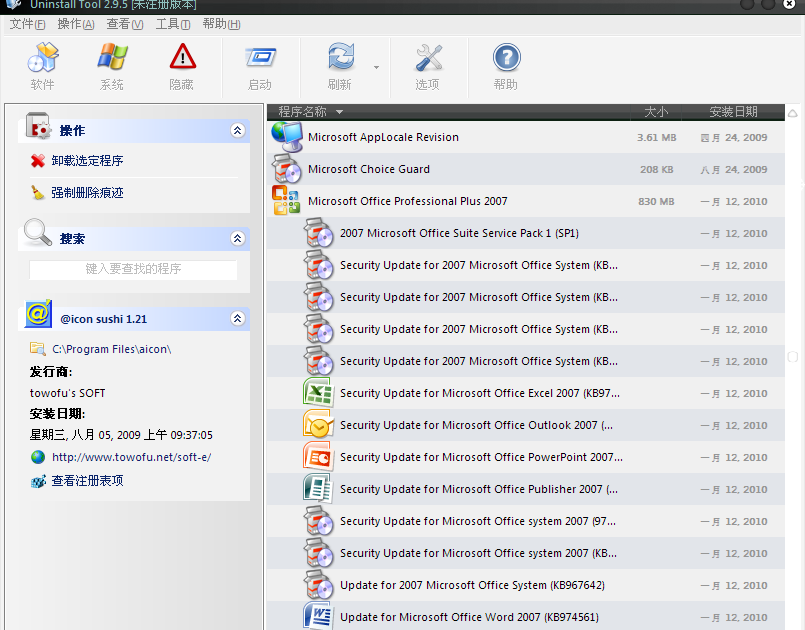Screen dimensions: 805x630
Task: Open http://www.towofu.net/soft-e/ website link
Action: 131,457
